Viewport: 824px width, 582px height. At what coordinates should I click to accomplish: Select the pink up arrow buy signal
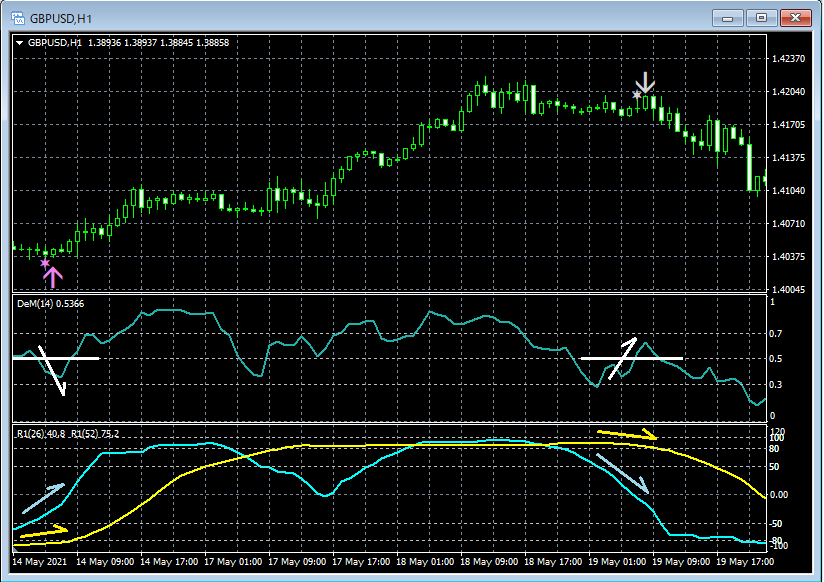coord(53,277)
